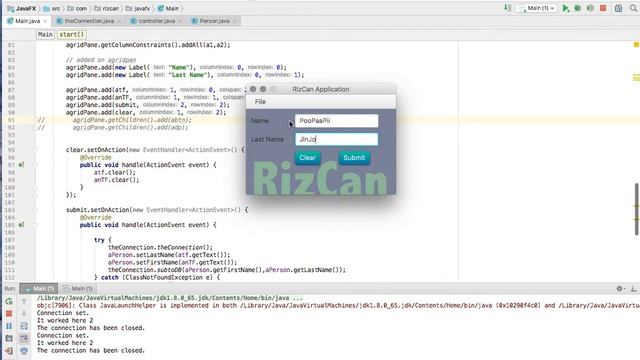Collapse code fold at line 95
Viewport: 640px width, 360px height.
pos(35,150)
